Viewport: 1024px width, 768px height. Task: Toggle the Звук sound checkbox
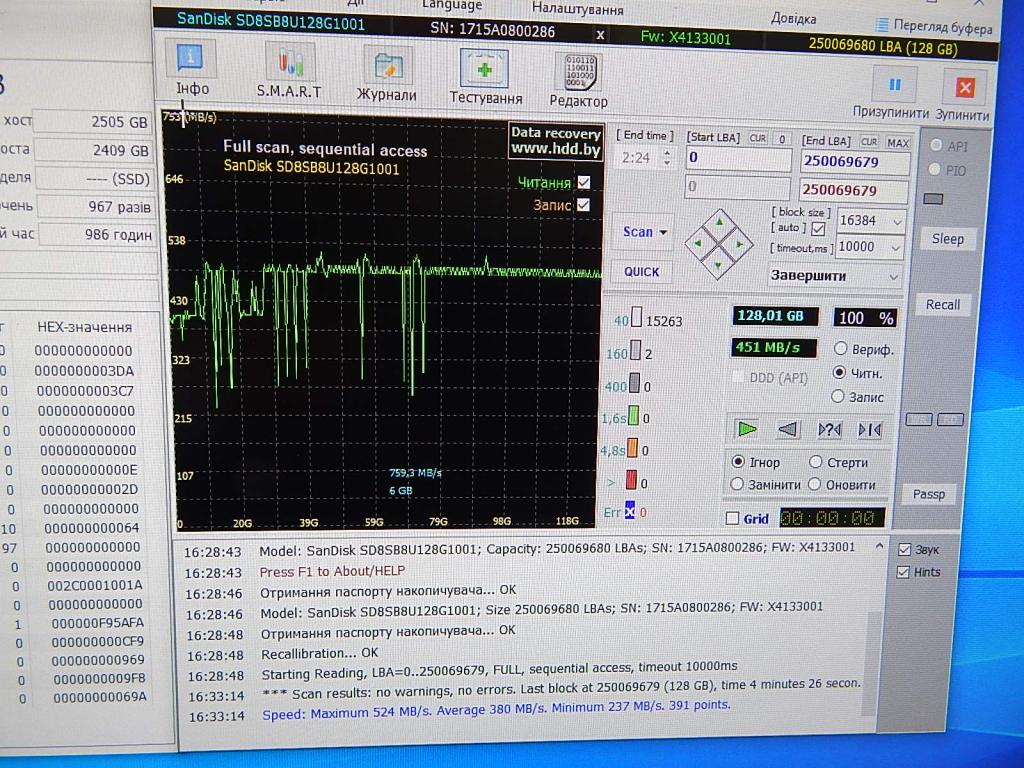tap(904, 549)
